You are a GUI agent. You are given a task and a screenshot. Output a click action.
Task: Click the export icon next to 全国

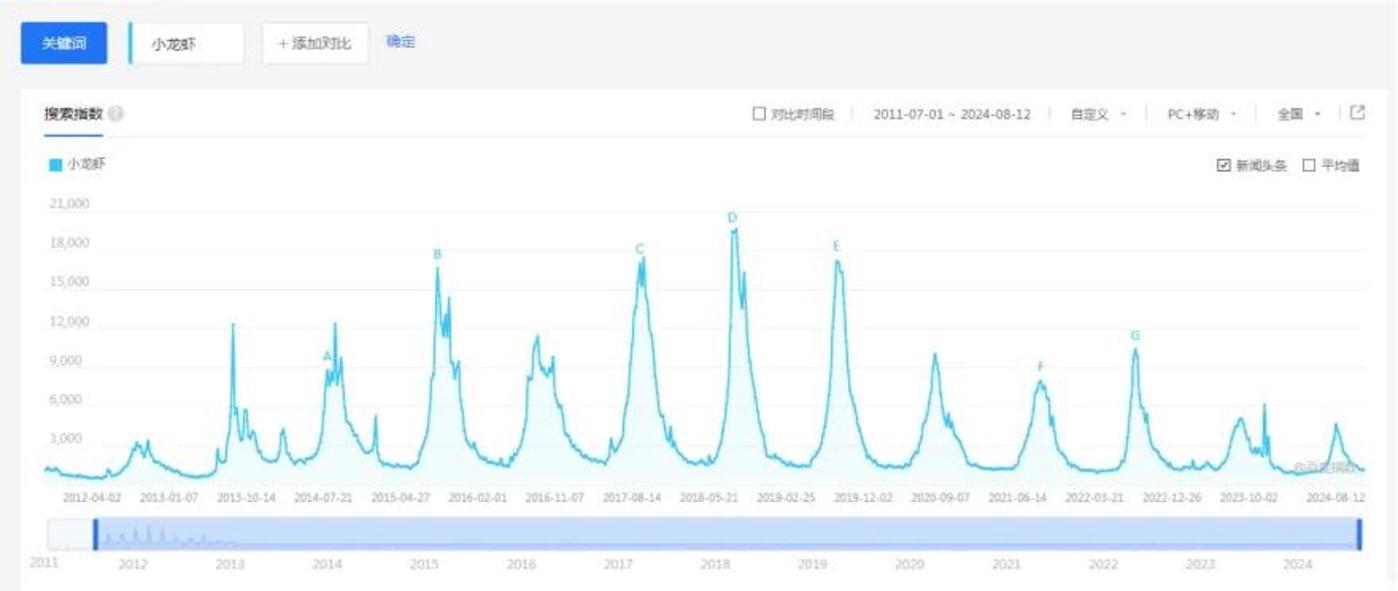pyautogui.click(x=1357, y=113)
